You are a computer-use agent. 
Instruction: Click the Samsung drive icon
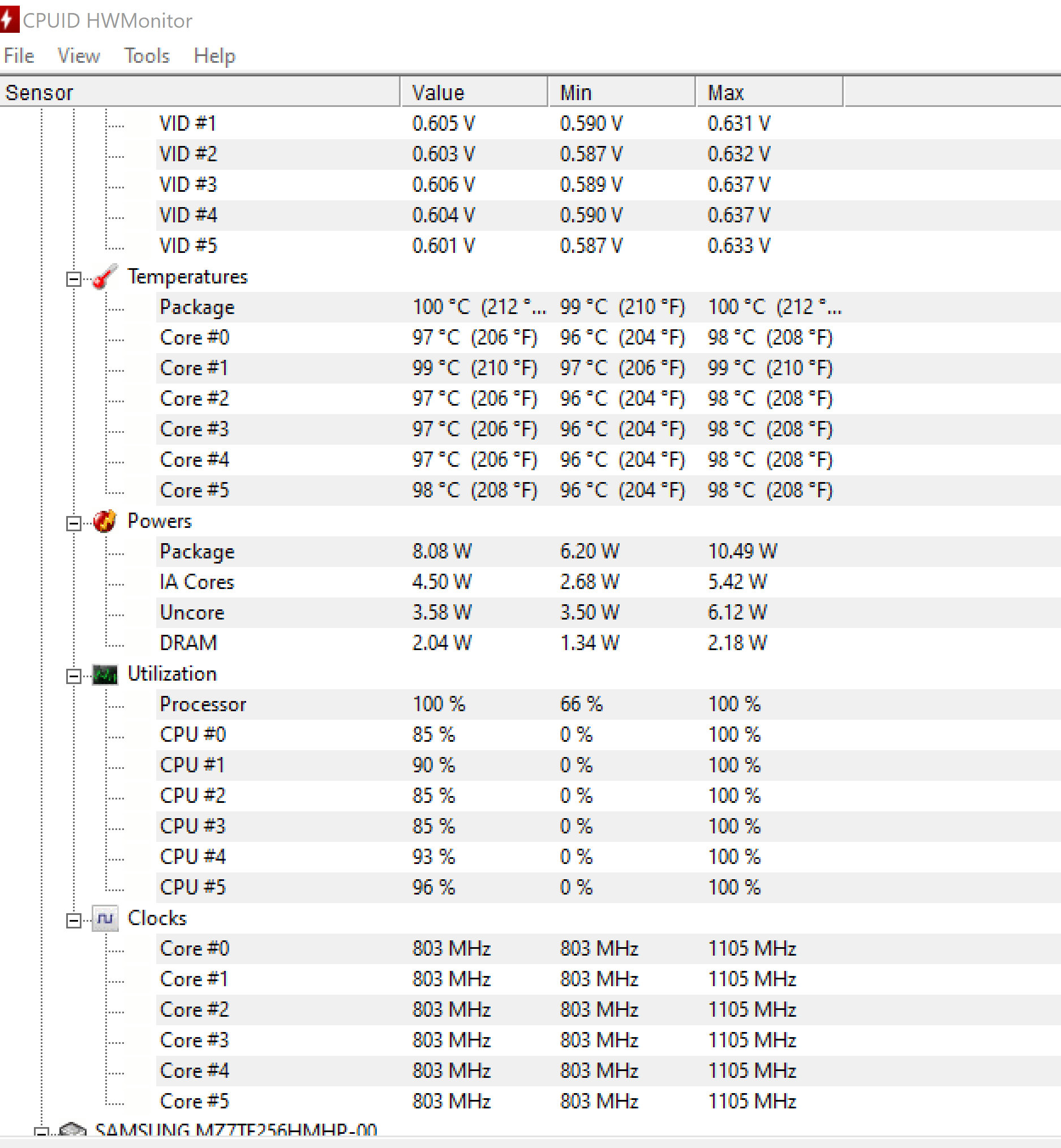click(x=73, y=1129)
